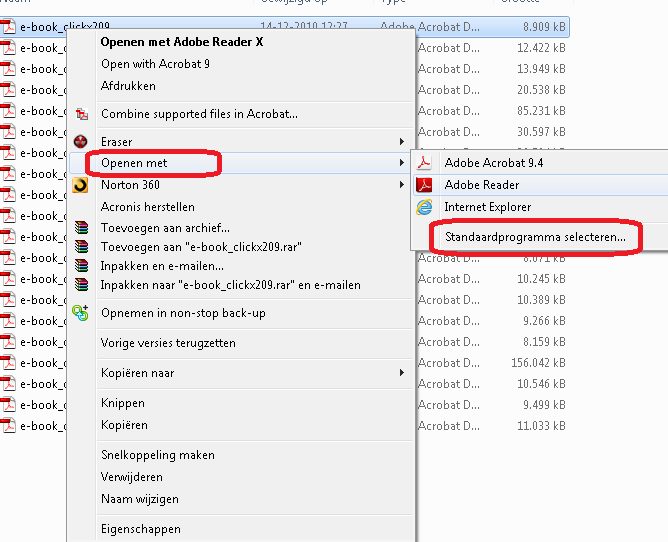
Task: Choose Naam wijzigen
Action: [140, 499]
